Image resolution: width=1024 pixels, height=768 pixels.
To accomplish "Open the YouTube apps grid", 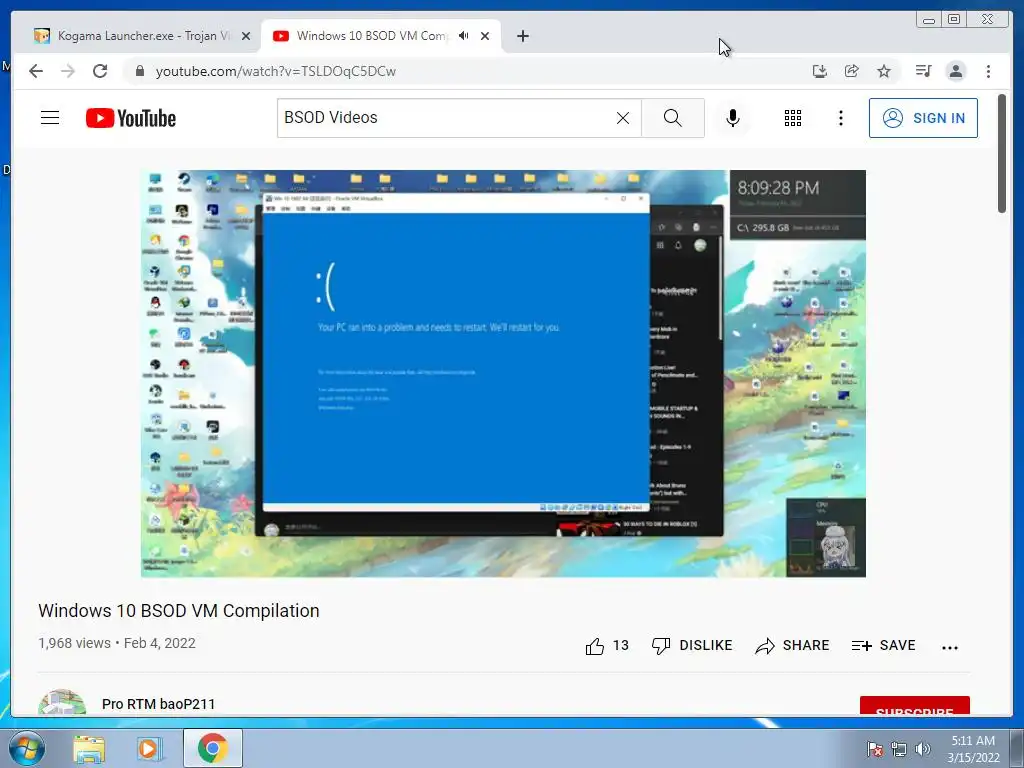I will click(x=793, y=118).
